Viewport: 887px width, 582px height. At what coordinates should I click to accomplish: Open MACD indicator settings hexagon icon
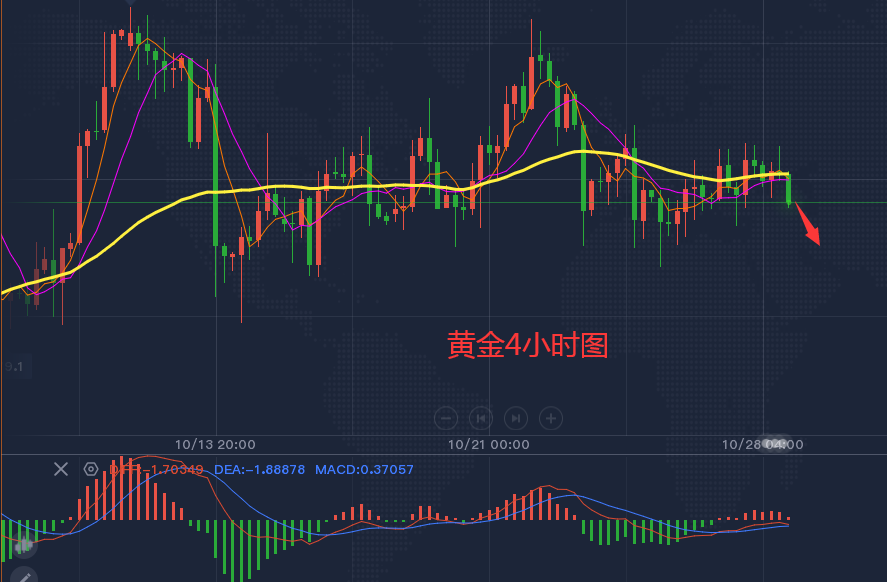click(91, 469)
